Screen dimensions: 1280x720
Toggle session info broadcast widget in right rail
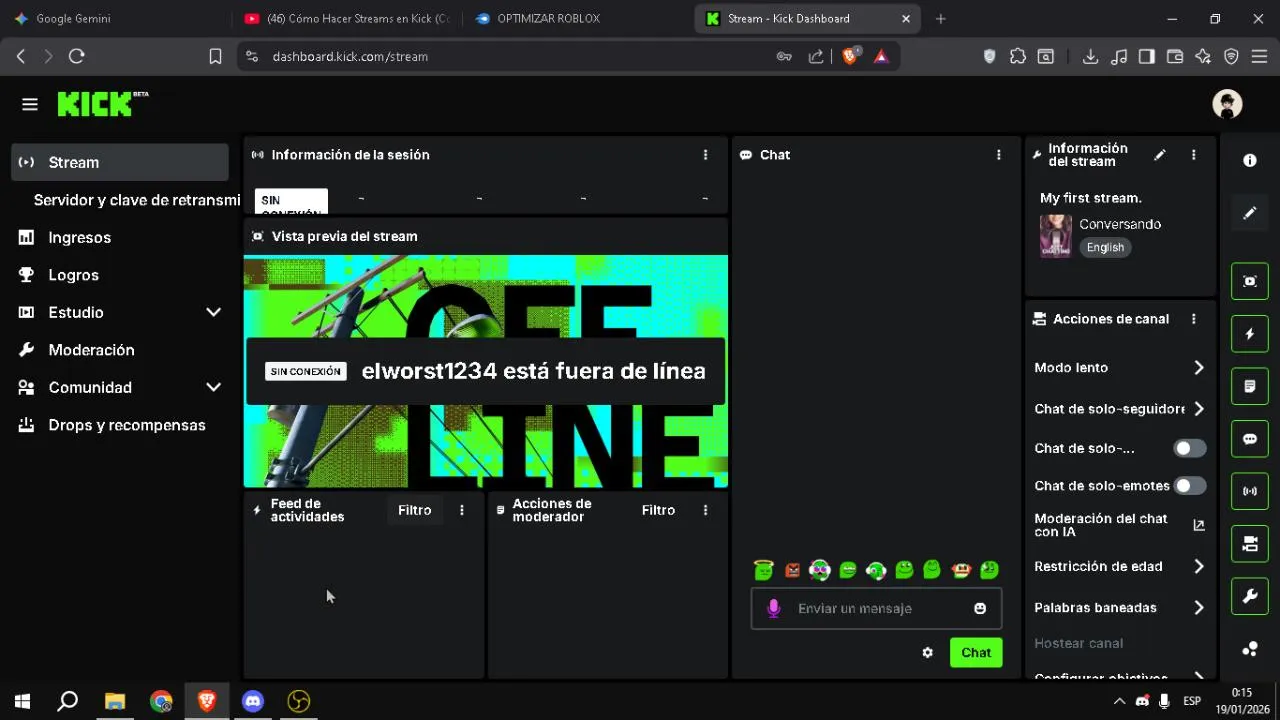click(1250, 491)
